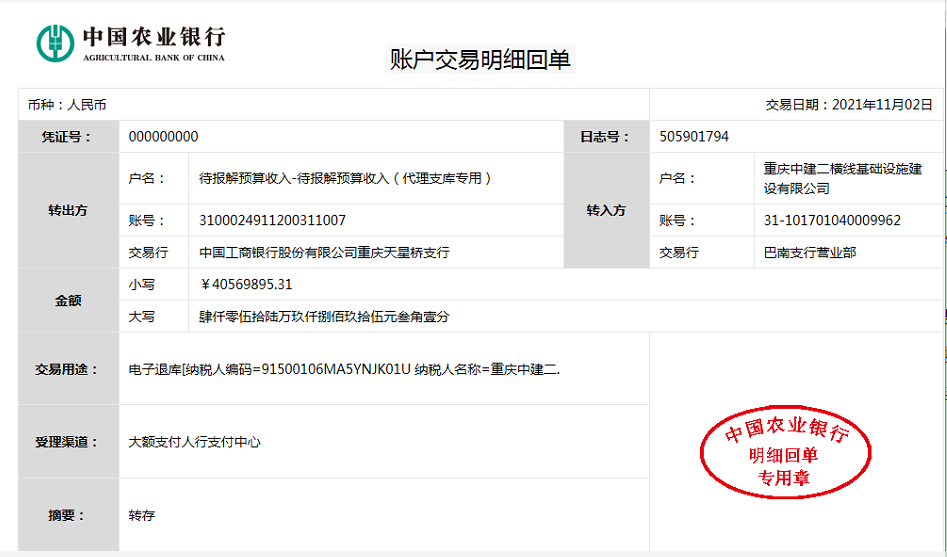Viewport: 947px width, 557px height.
Task: Select payee bank 巴南支行营业部
Action: tap(809, 253)
